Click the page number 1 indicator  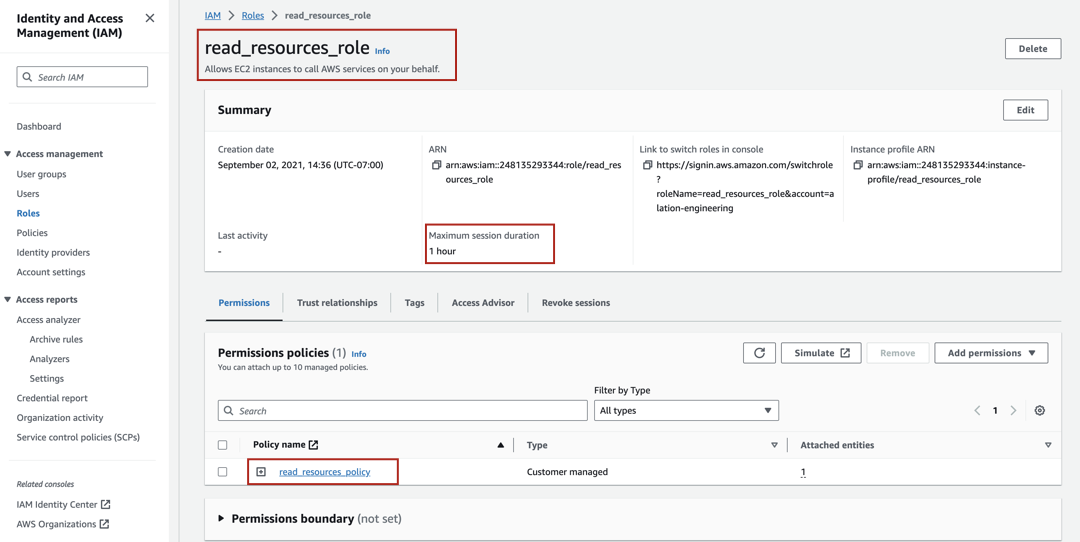point(995,410)
